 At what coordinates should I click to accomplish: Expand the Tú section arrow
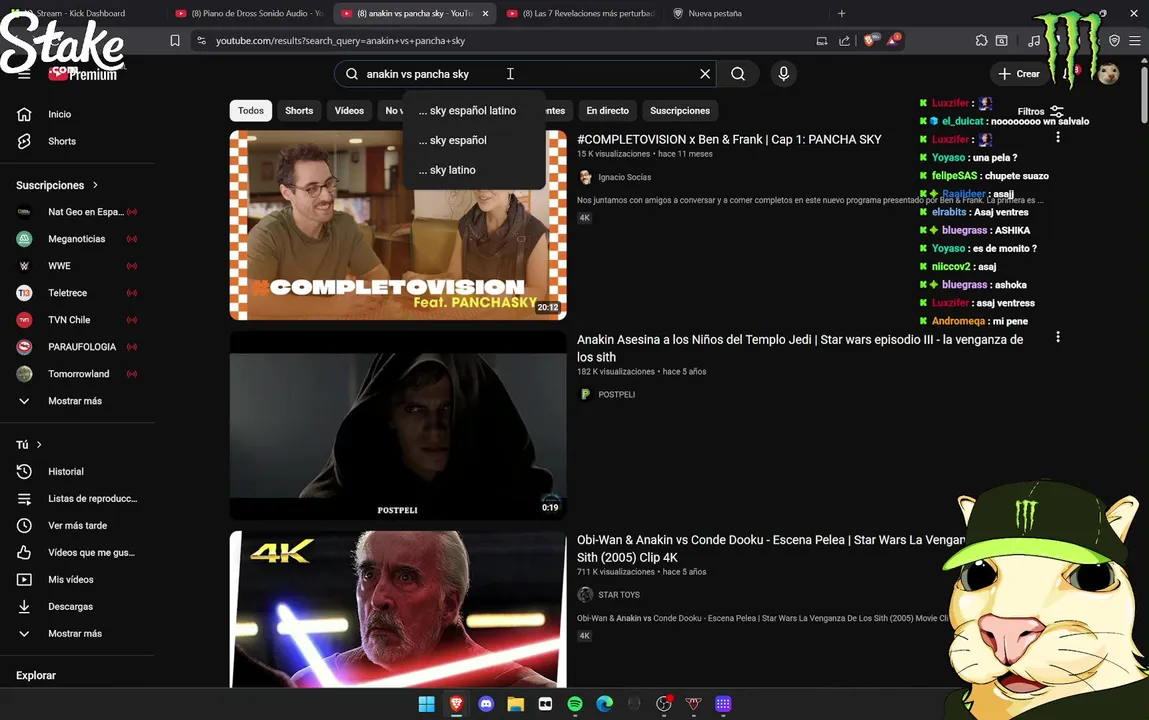click(39, 445)
